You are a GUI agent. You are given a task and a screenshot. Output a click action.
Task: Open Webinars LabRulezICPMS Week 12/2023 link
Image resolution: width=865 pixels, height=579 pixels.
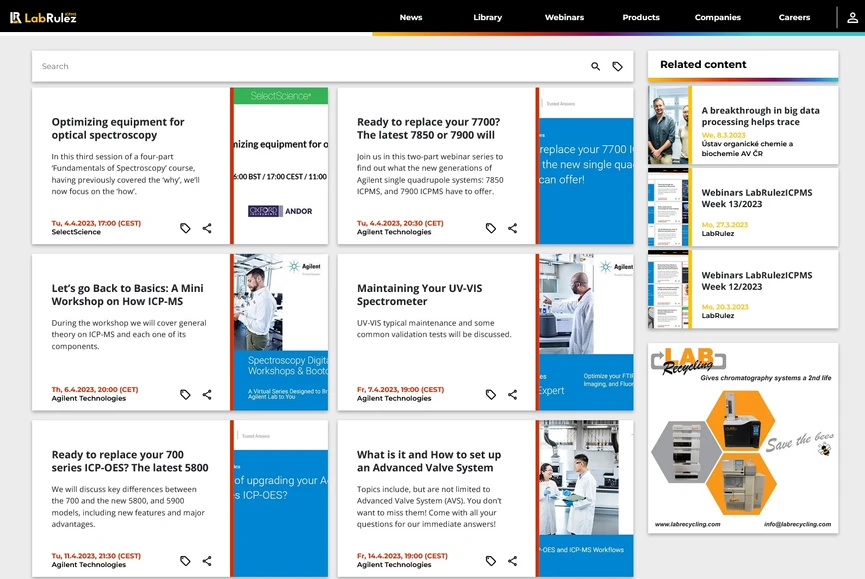pos(756,281)
